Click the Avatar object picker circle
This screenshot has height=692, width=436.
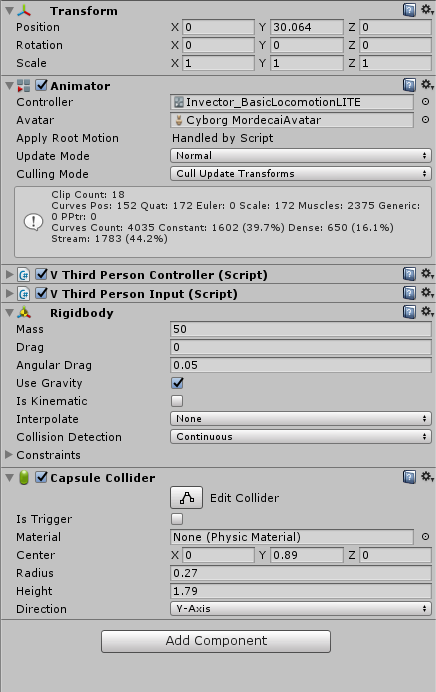click(425, 120)
